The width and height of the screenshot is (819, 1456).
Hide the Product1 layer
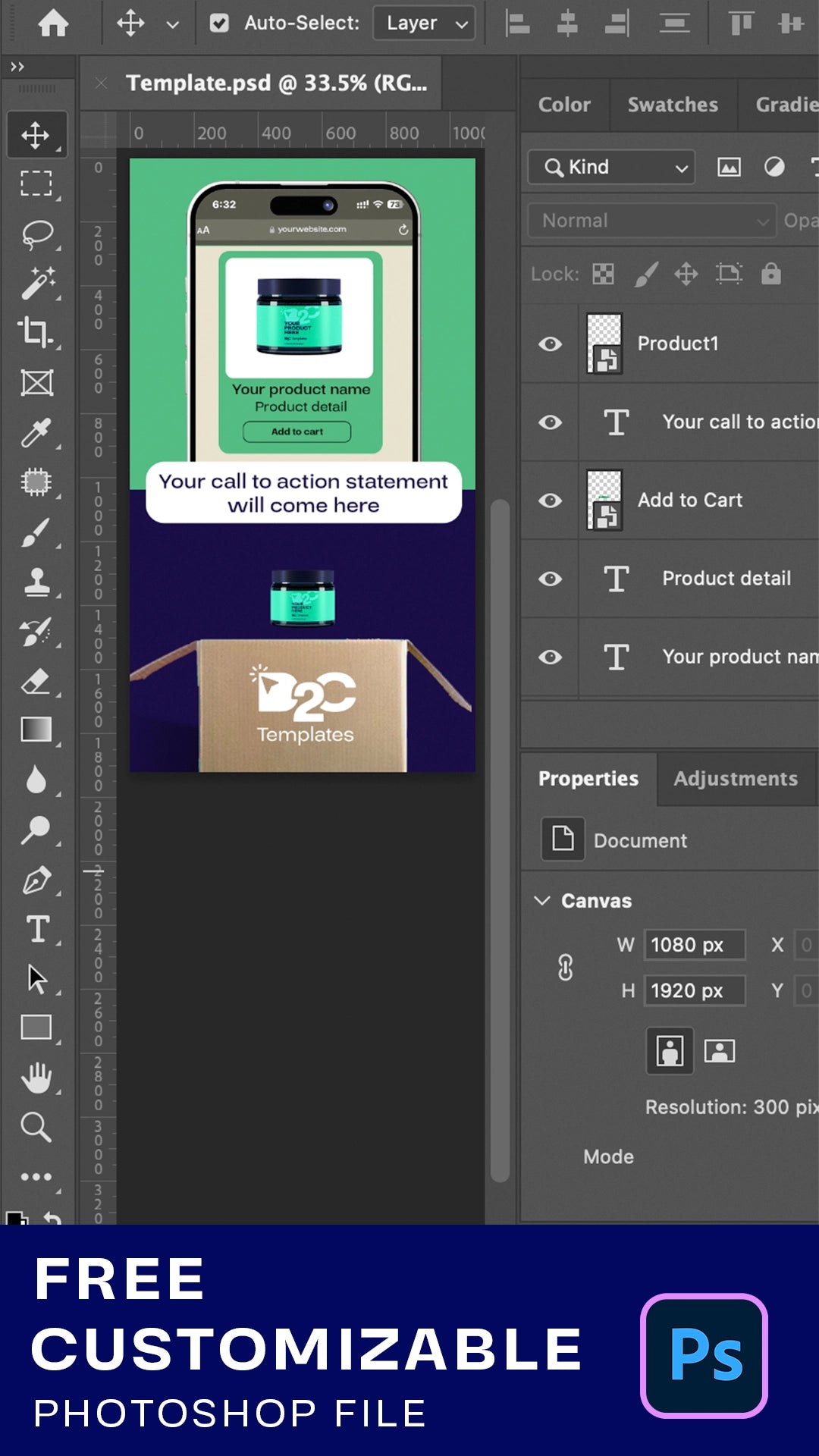pyautogui.click(x=551, y=344)
